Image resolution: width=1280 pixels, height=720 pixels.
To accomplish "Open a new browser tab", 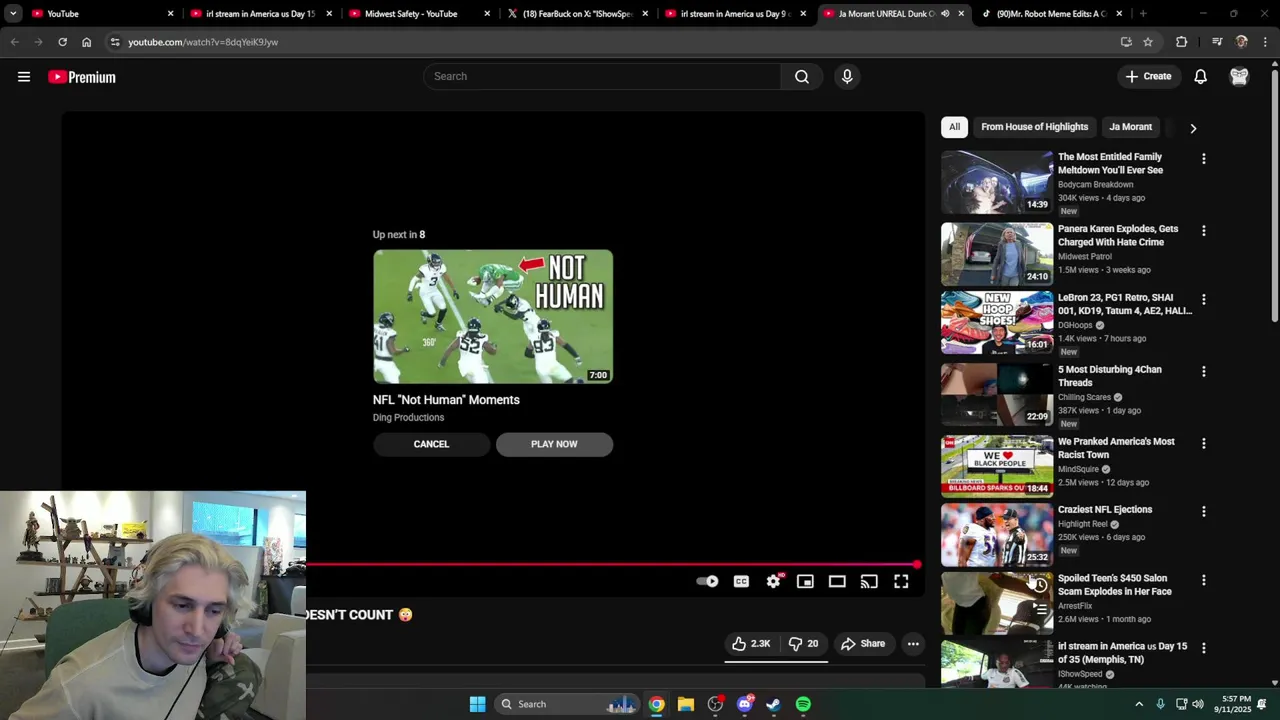I will coord(1143,14).
